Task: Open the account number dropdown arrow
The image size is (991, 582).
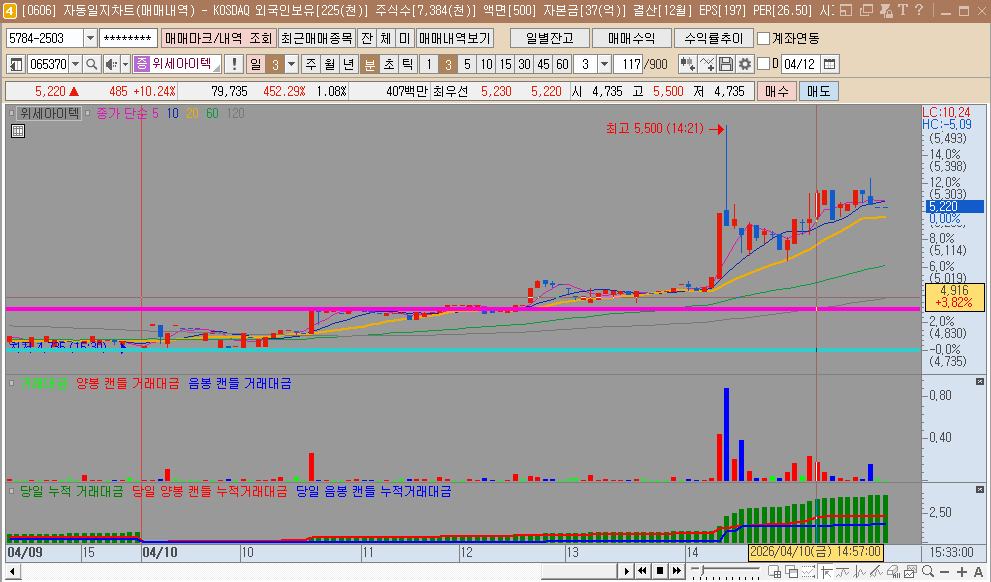Action: pyautogui.click(x=90, y=39)
